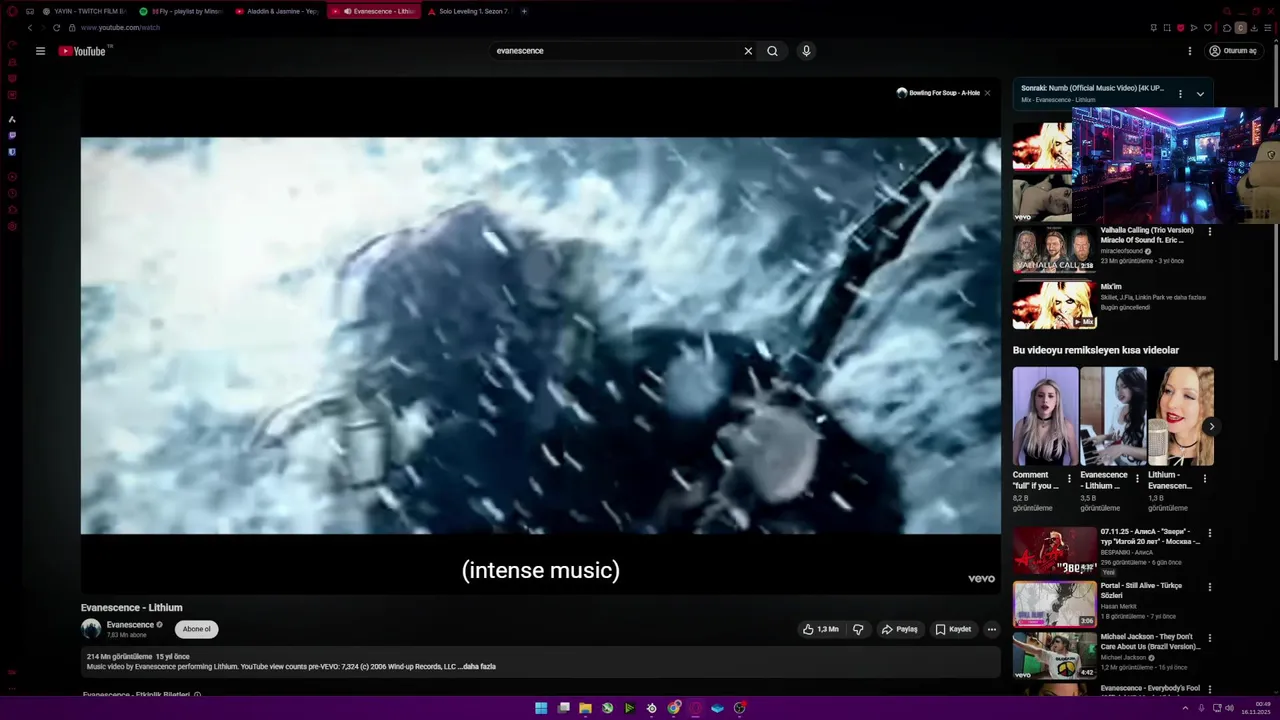The width and height of the screenshot is (1280, 720).
Task: Go back using browser back arrow
Action: pyautogui.click(x=29, y=28)
